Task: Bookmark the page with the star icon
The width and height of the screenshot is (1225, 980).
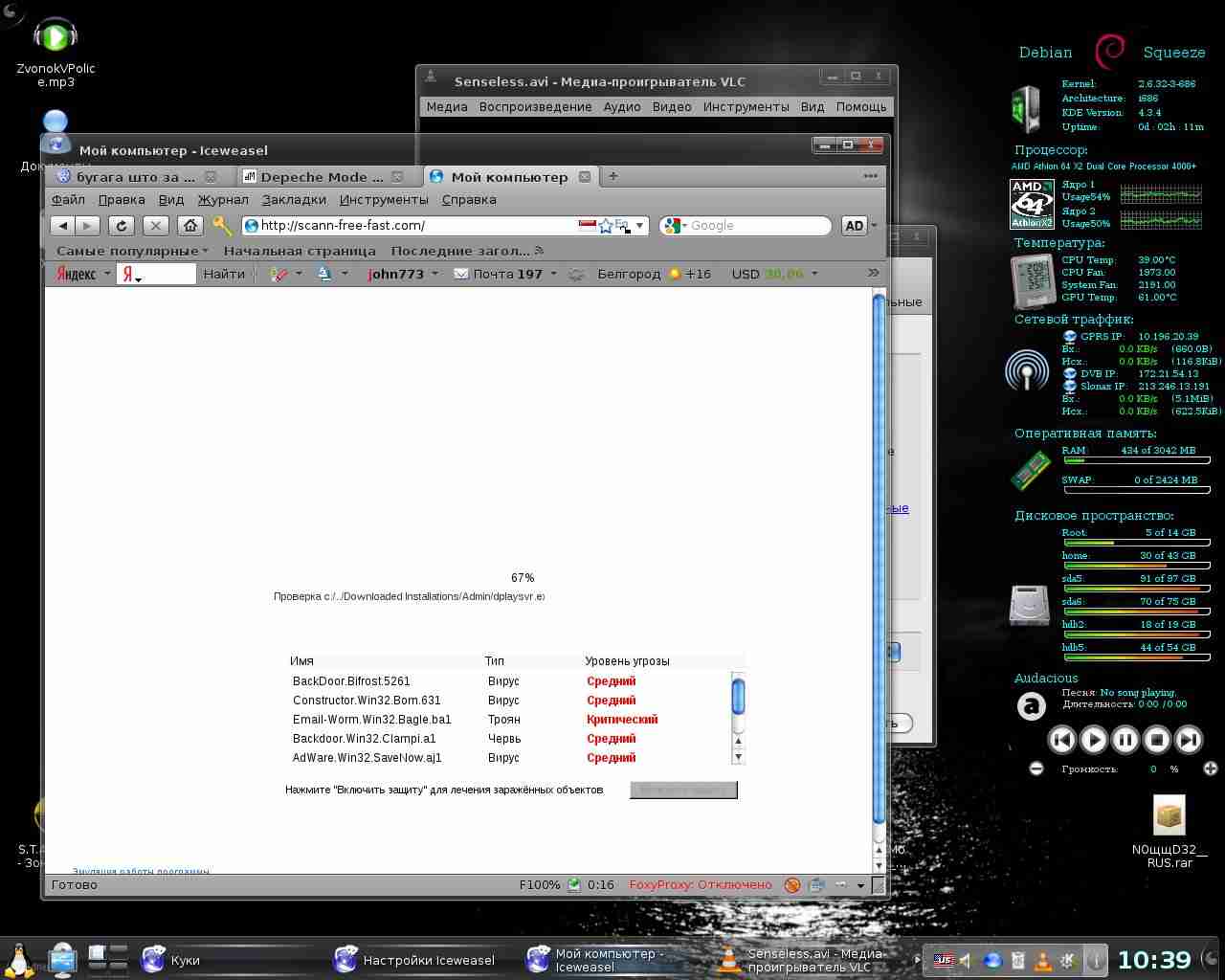Action: point(606,226)
